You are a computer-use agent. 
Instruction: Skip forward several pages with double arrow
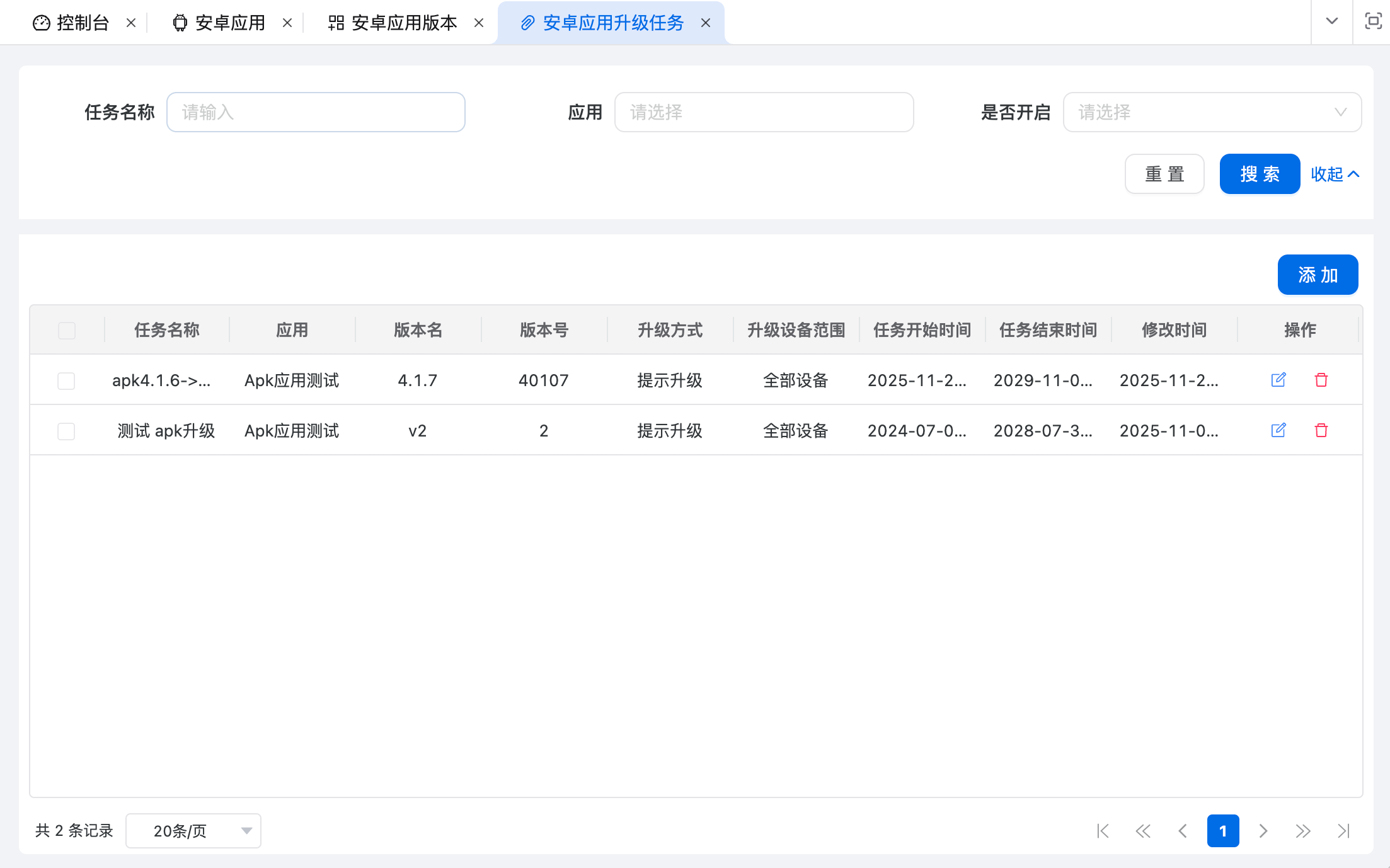1303,831
